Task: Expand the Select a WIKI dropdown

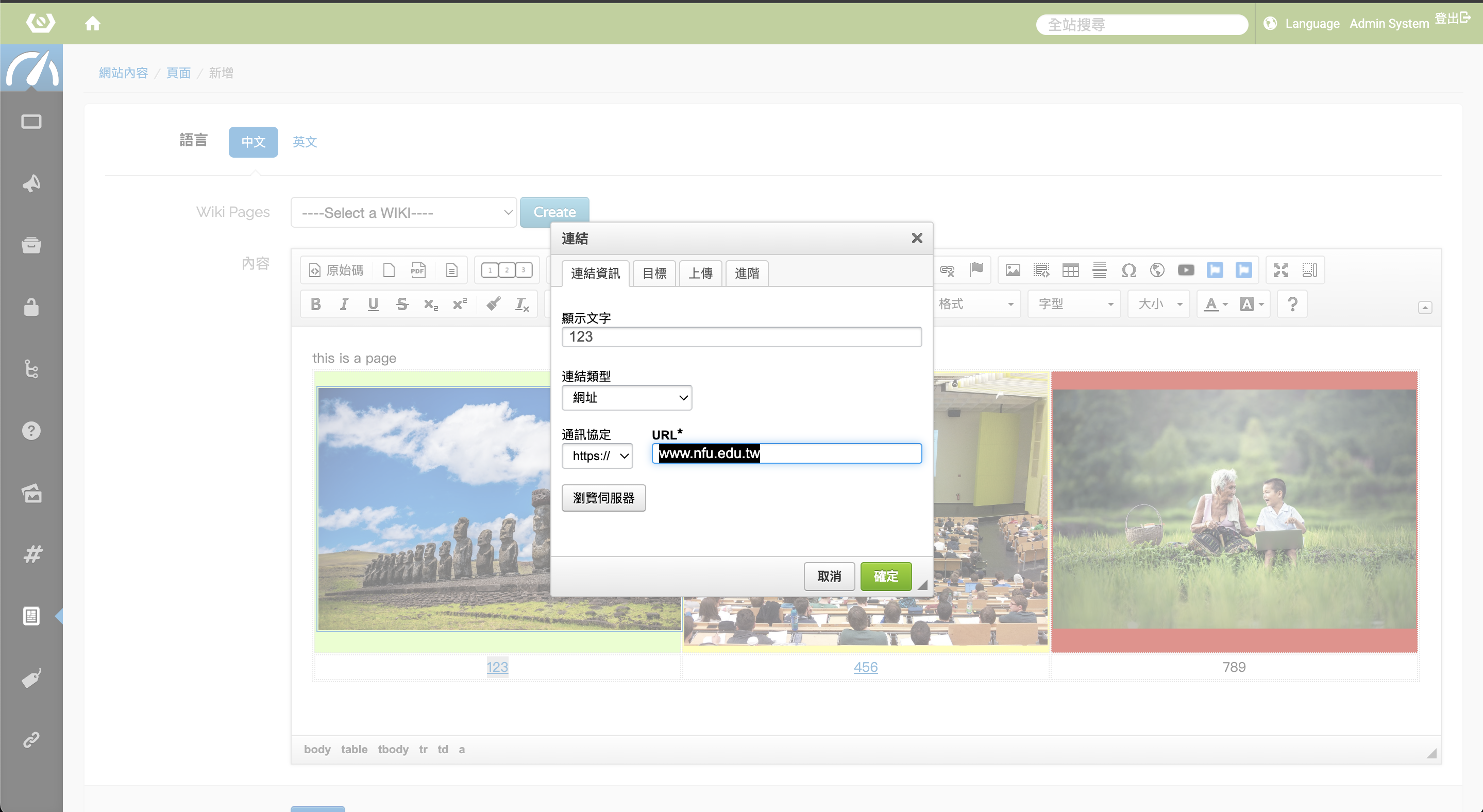Action: click(x=403, y=212)
